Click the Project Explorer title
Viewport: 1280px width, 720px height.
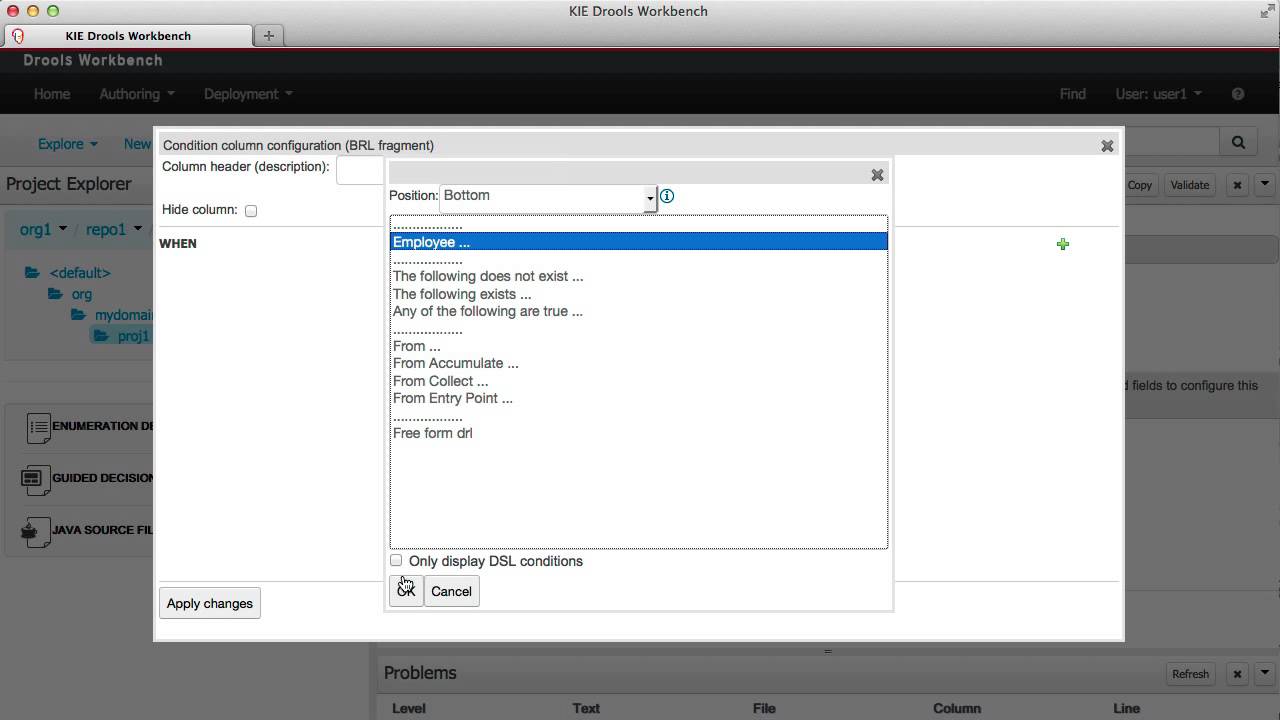(x=69, y=184)
